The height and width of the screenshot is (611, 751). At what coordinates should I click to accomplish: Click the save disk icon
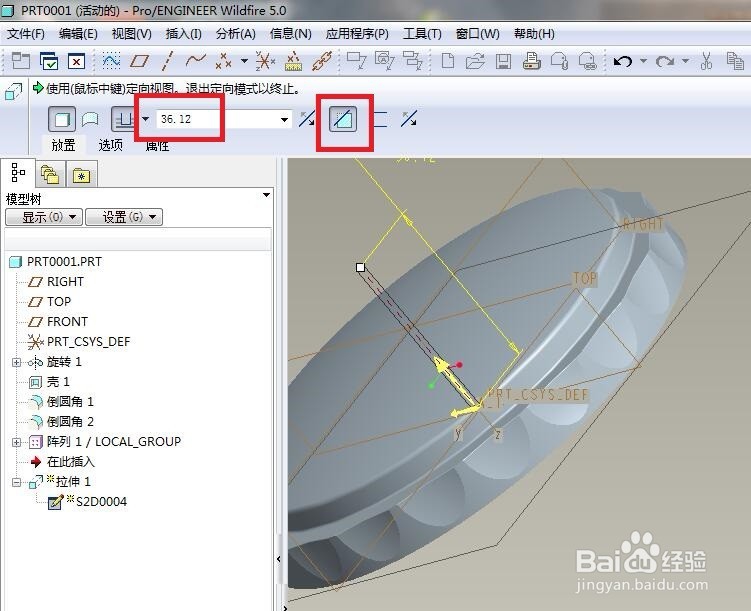point(503,61)
